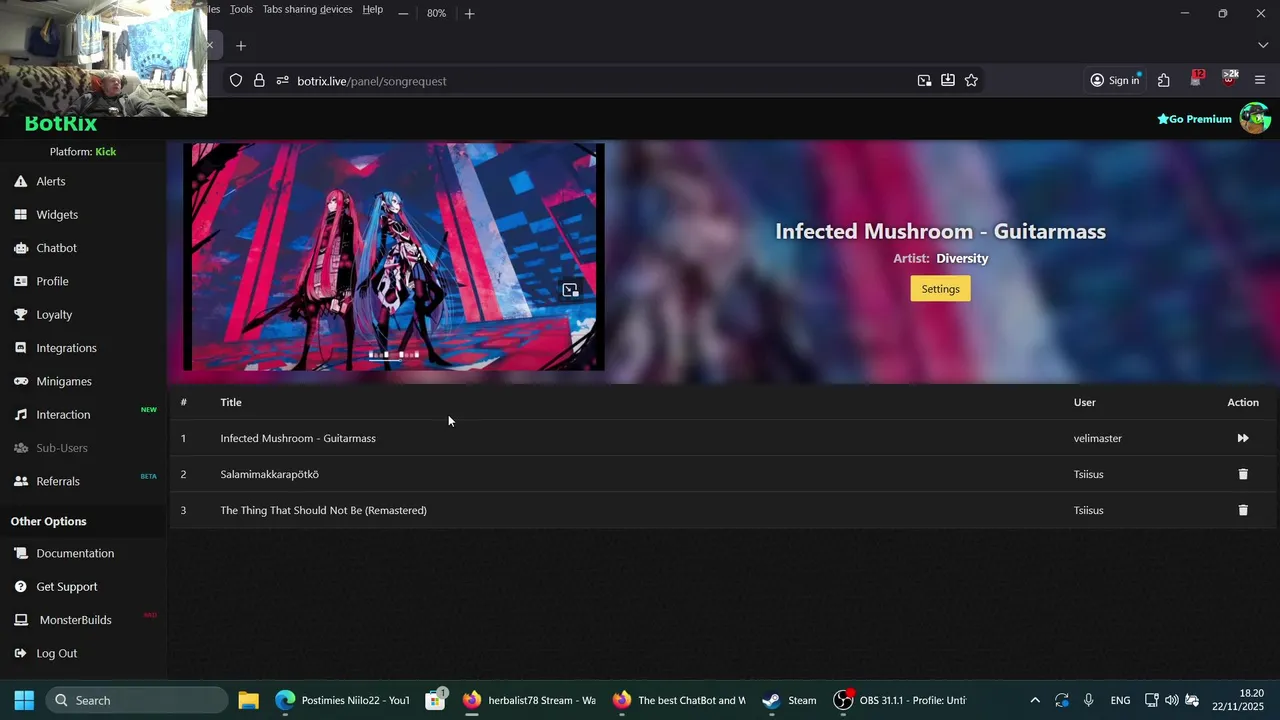Click the shield tracking protection icon
This screenshot has height=720, width=1280.
(236, 80)
